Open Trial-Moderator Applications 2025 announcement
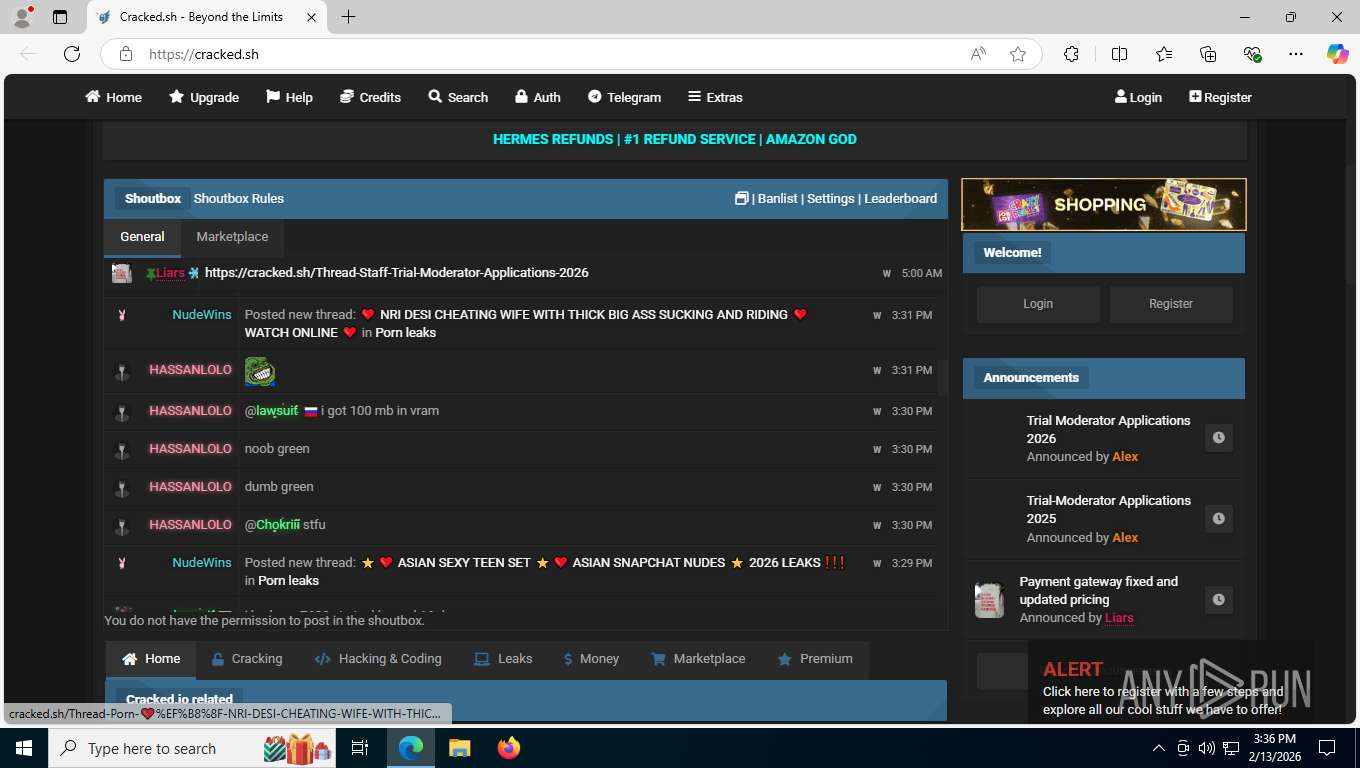 [1108, 509]
